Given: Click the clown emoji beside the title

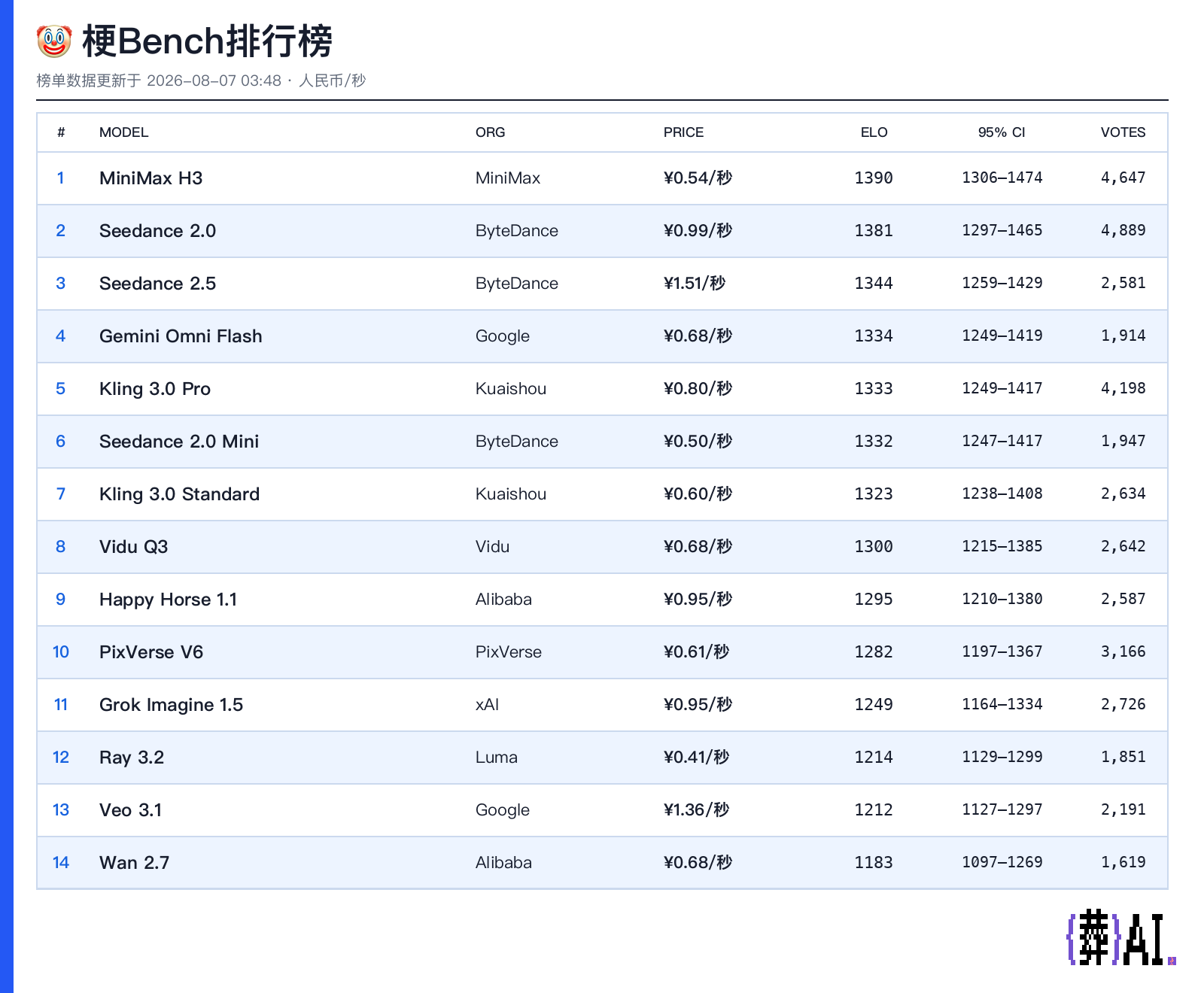Looking at the screenshot, I should click(x=54, y=41).
